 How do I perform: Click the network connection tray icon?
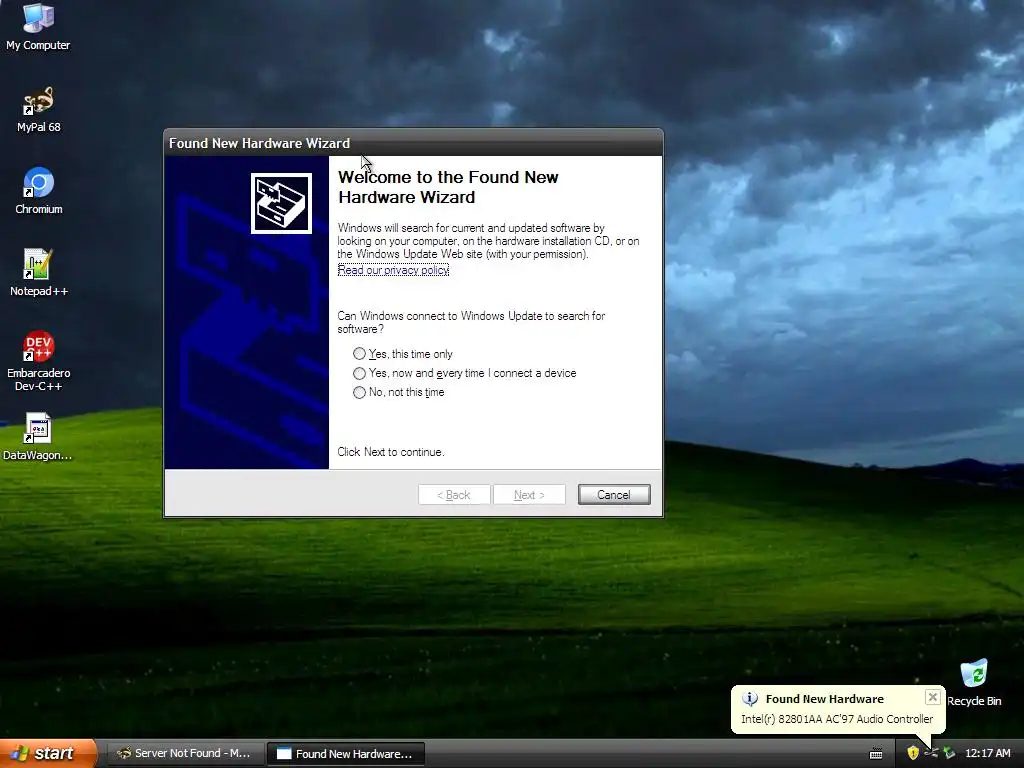click(931, 753)
